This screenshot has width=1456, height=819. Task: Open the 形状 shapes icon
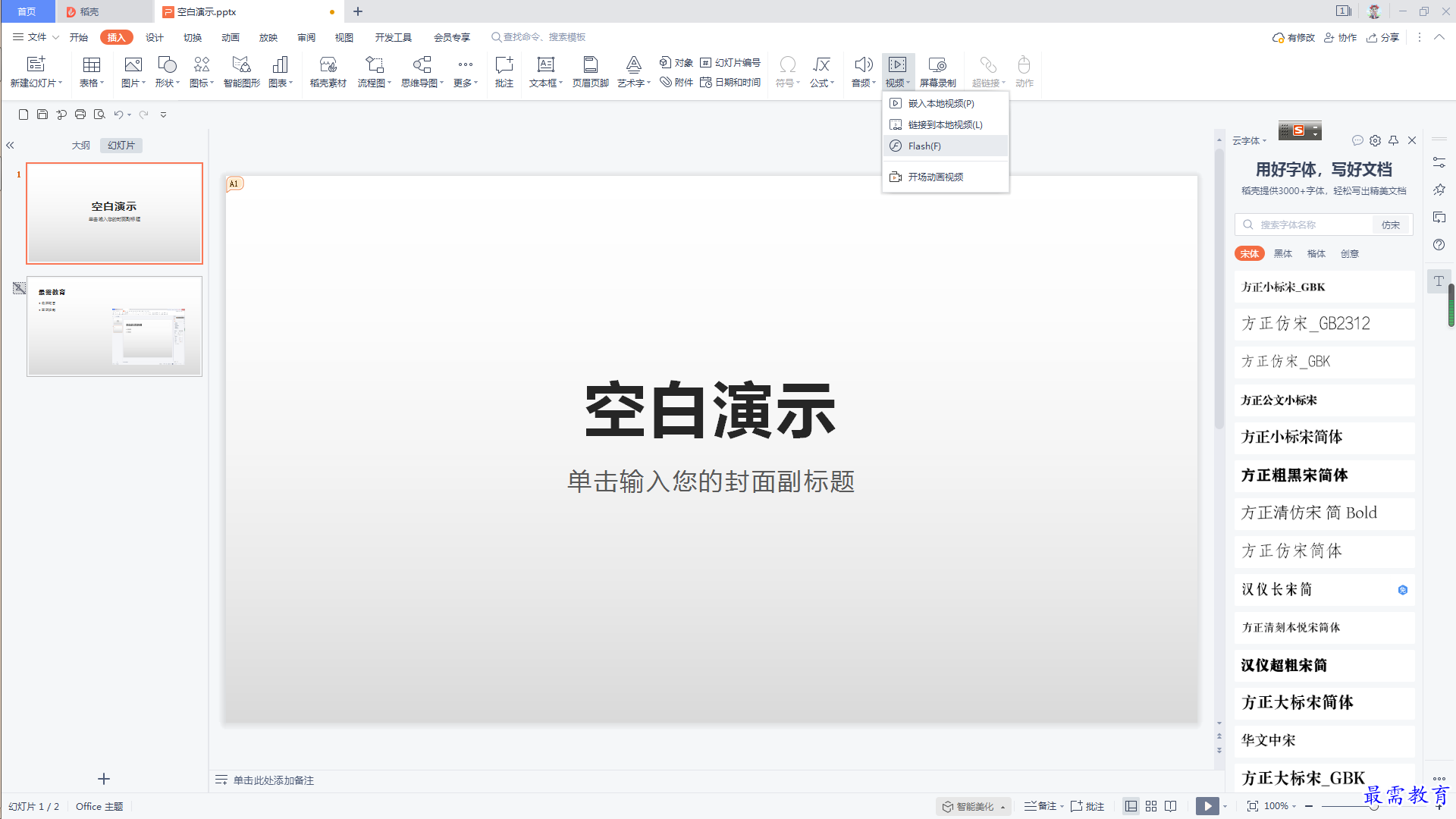click(167, 64)
